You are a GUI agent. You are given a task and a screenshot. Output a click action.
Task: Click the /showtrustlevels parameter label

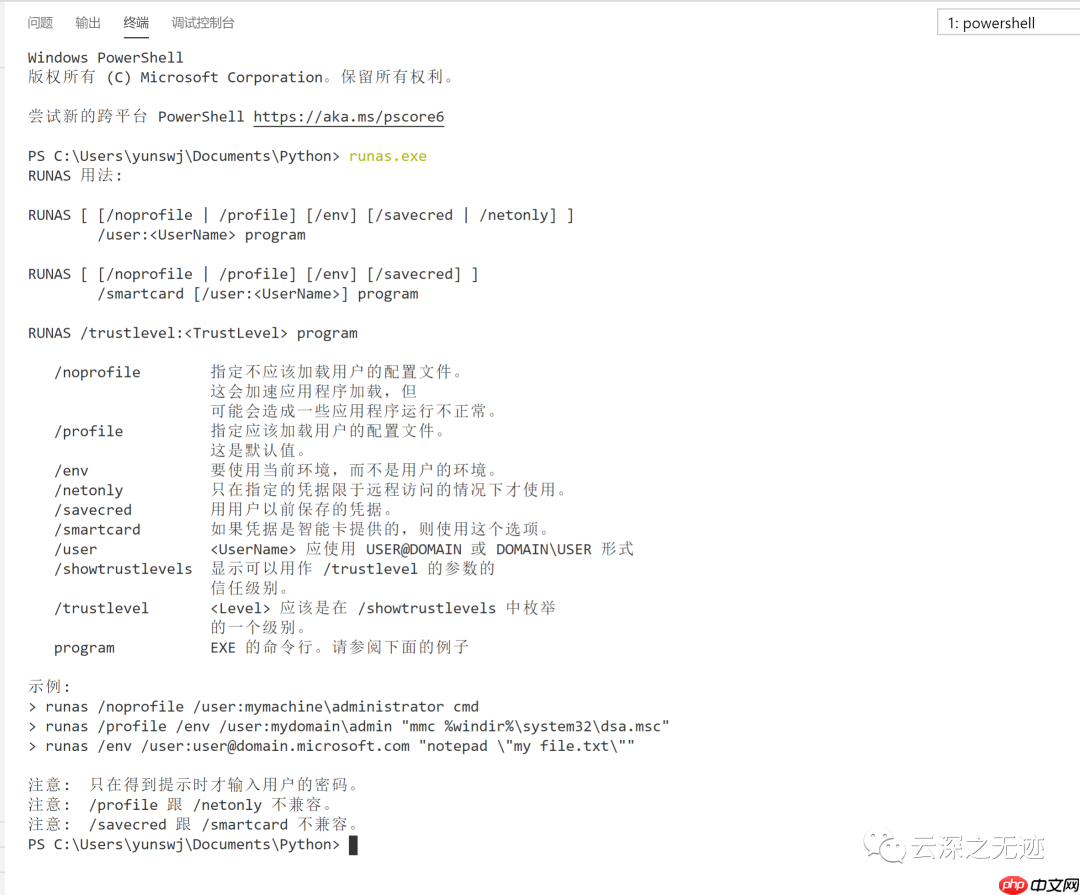coord(123,568)
